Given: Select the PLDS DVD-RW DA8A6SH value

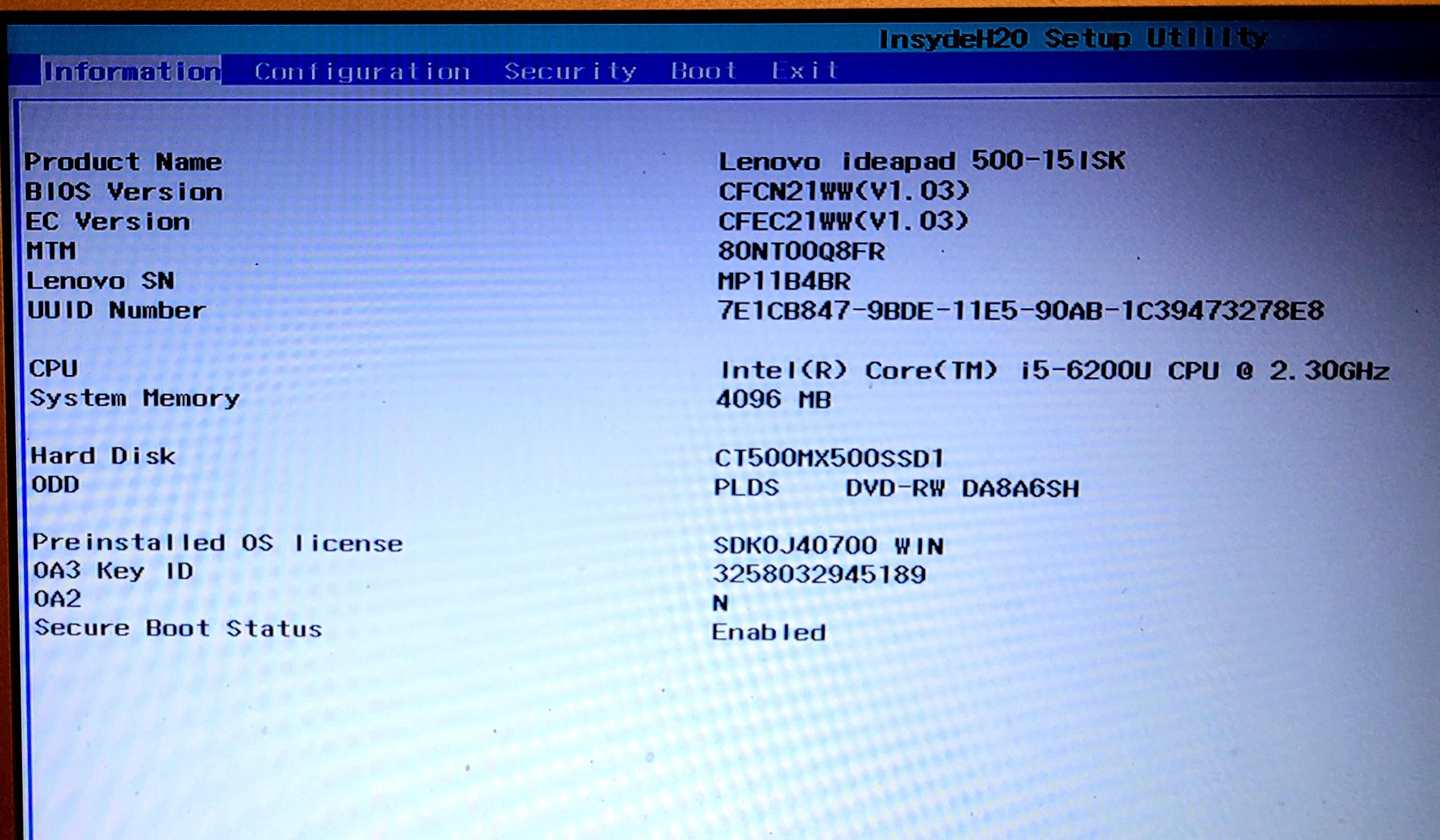Looking at the screenshot, I should [x=896, y=488].
